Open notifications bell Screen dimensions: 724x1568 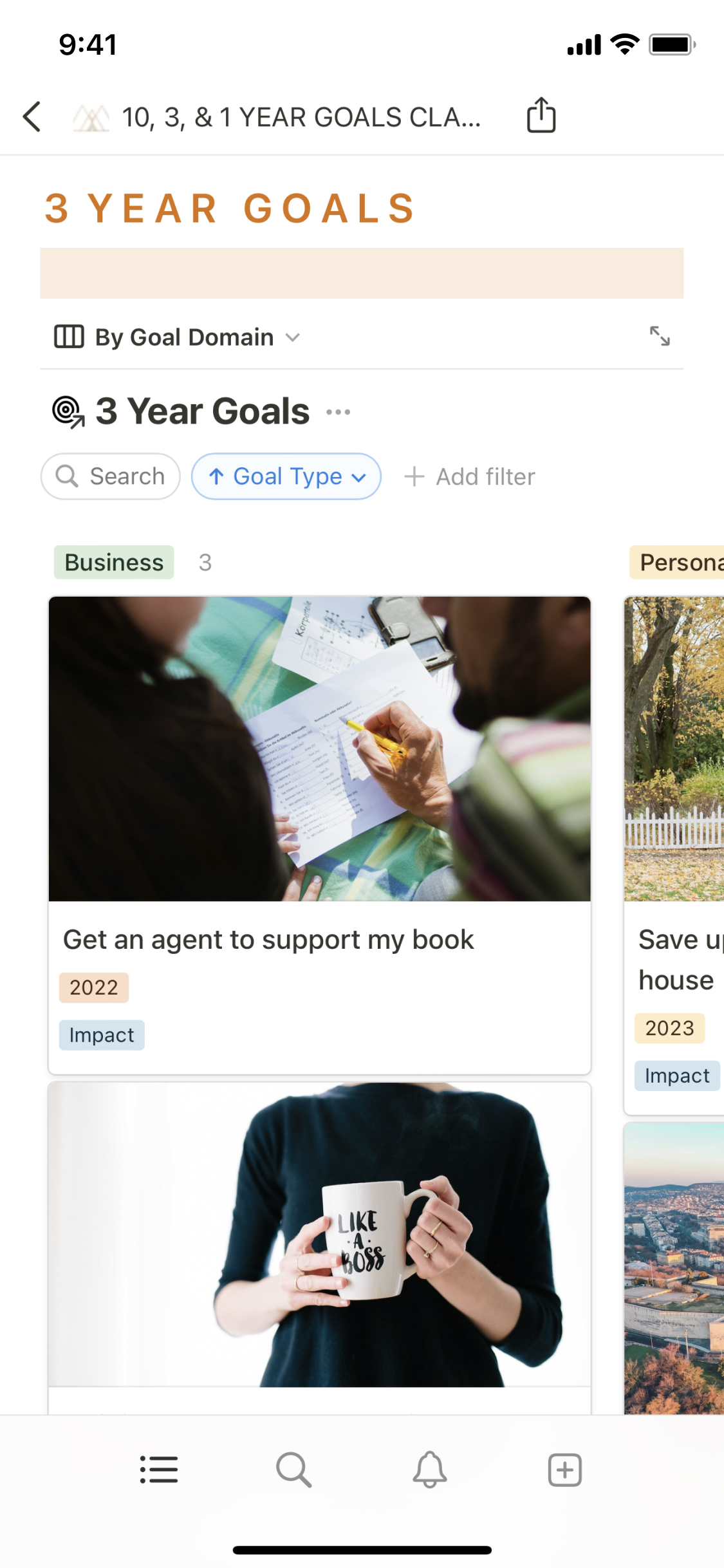click(x=430, y=1470)
